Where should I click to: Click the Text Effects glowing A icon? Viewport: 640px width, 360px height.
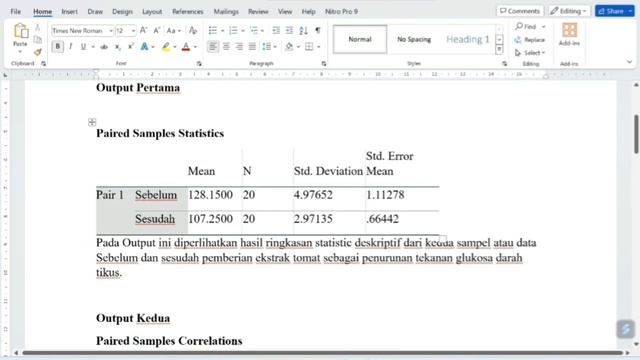click(x=144, y=47)
